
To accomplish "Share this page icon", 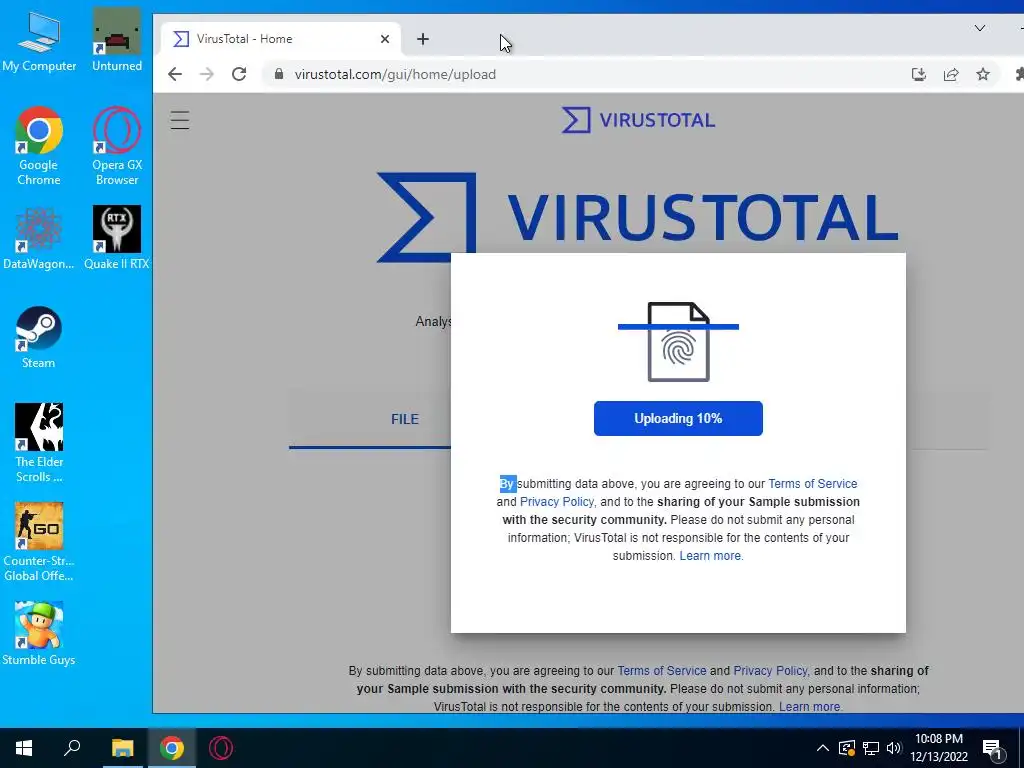I will coord(951,74).
